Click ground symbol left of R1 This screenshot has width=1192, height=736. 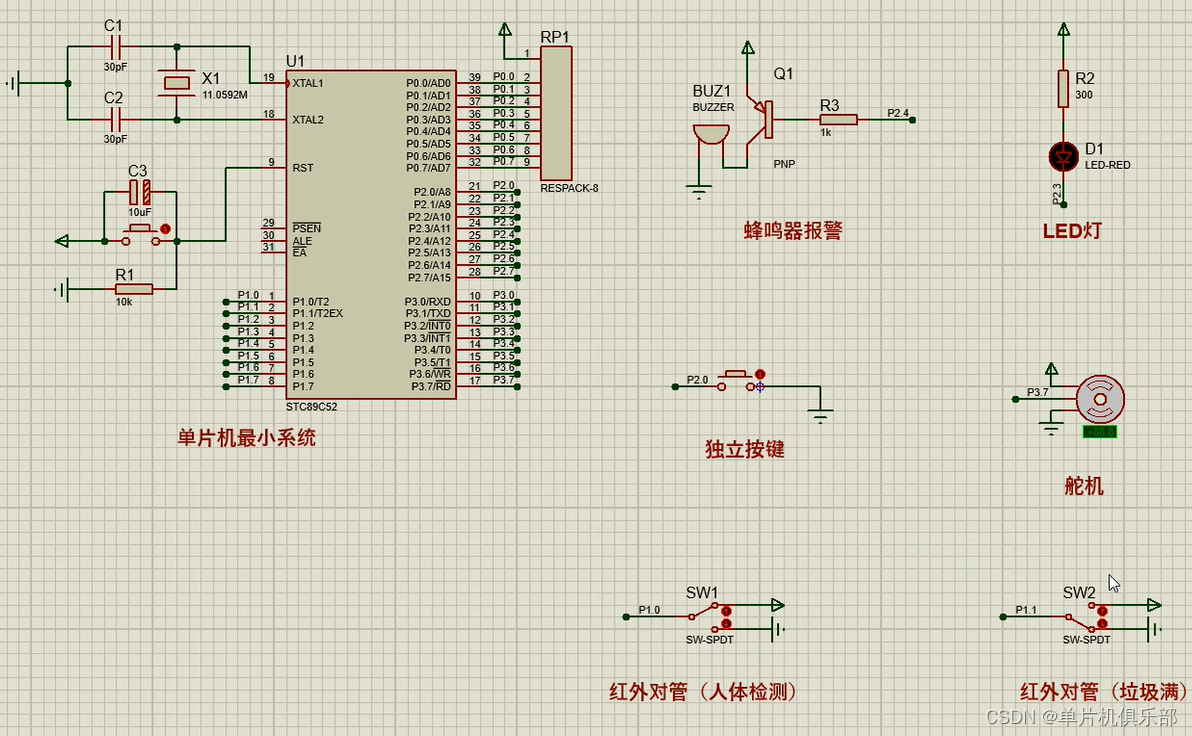(62, 289)
